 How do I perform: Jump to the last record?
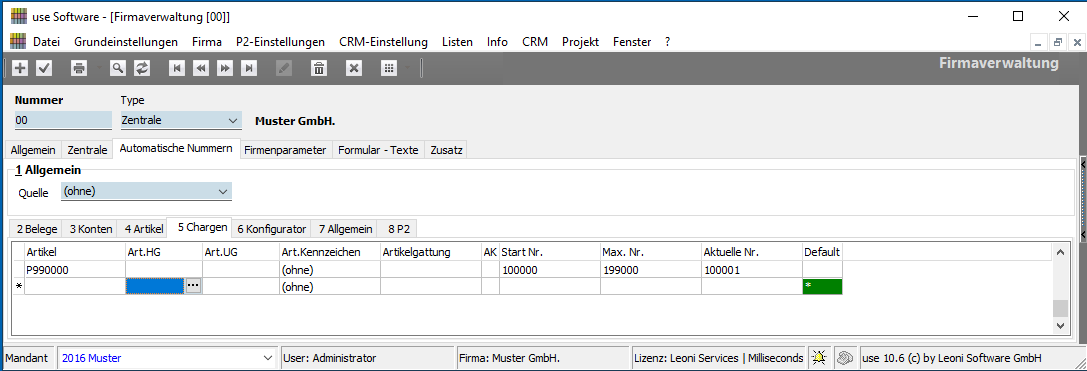pos(249,68)
